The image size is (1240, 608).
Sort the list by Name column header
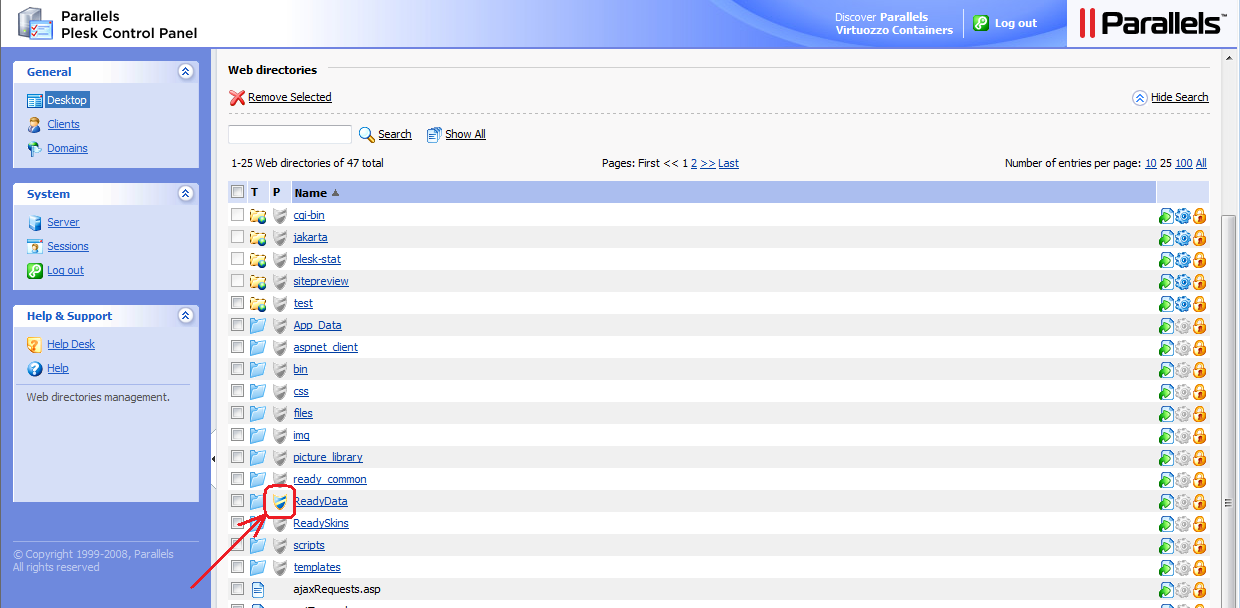coord(311,192)
